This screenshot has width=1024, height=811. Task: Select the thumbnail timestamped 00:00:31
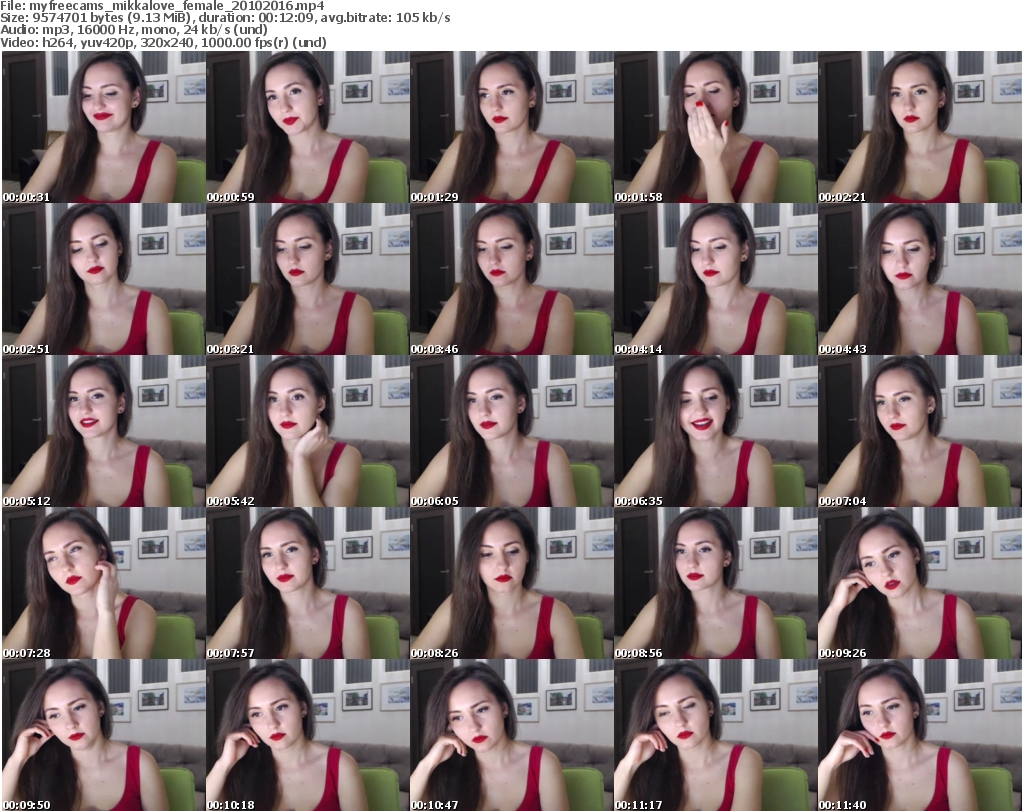point(104,127)
